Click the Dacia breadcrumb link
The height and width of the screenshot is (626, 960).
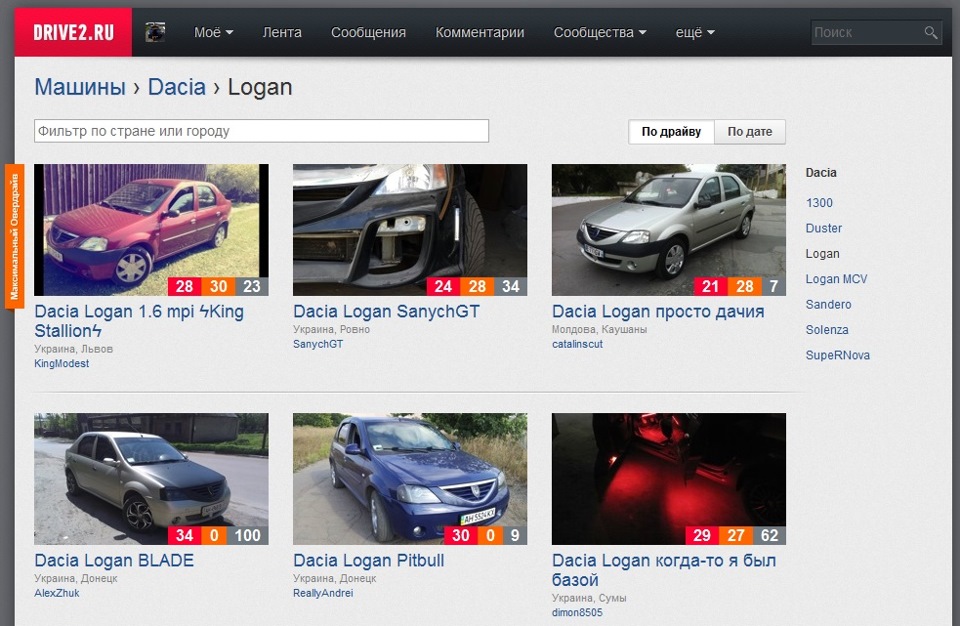176,87
